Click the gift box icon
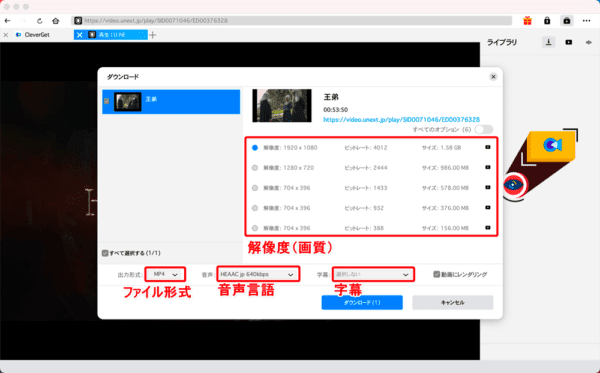This screenshot has height=373, width=600. tap(527, 21)
